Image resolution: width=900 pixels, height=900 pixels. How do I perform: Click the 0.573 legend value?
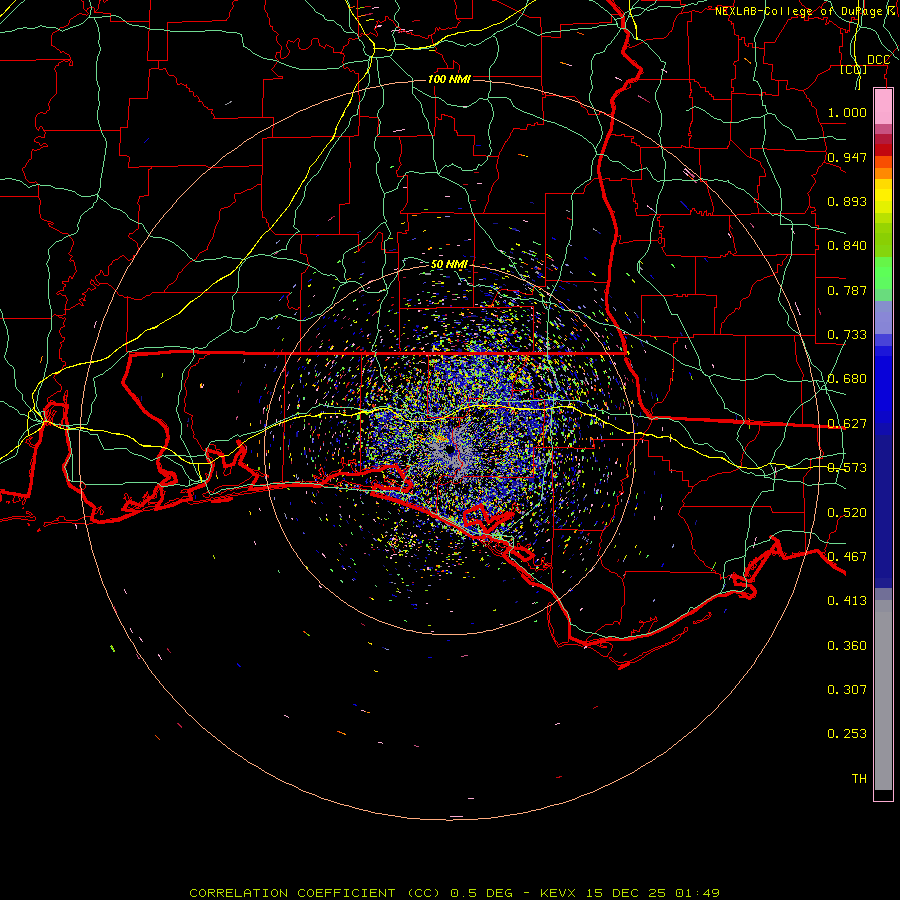tap(847, 467)
